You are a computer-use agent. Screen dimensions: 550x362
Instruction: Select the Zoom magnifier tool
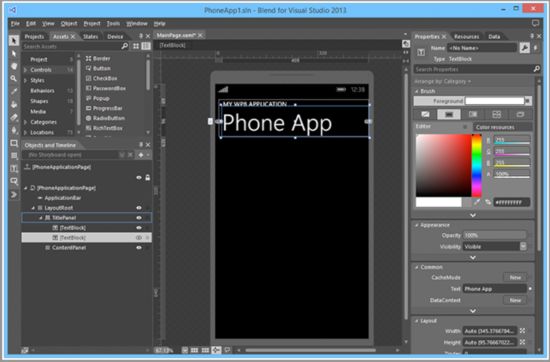pyautogui.click(x=14, y=79)
